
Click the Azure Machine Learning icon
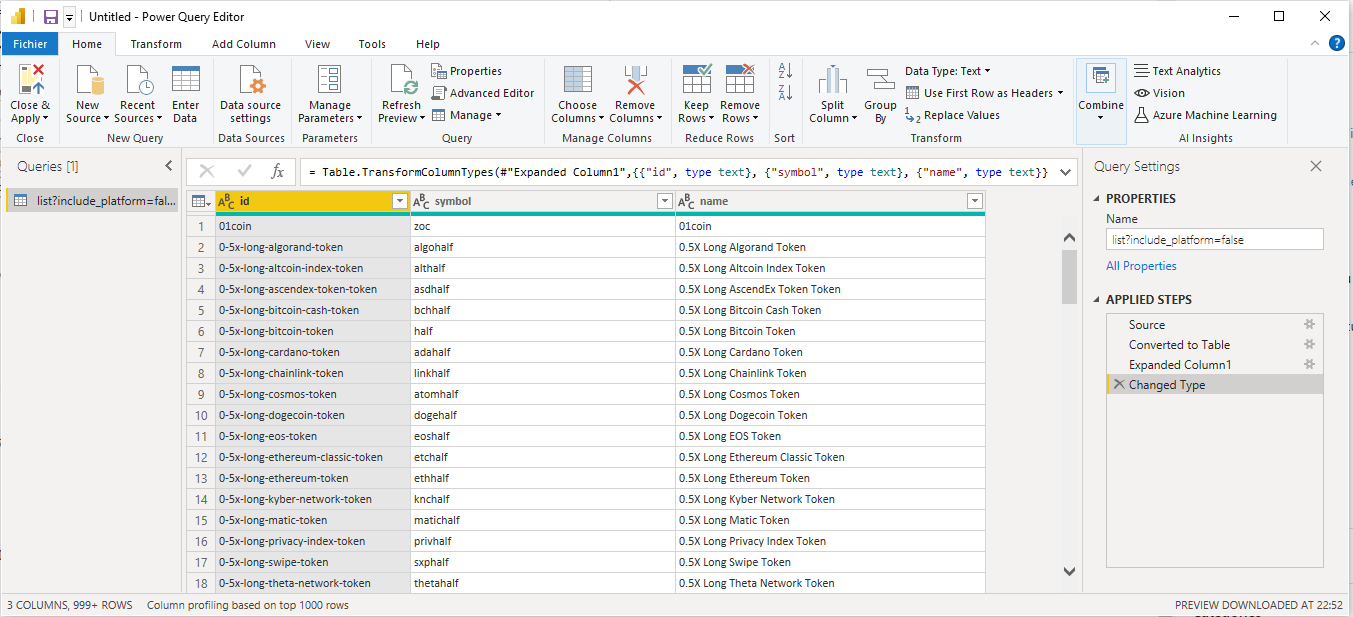point(1143,115)
